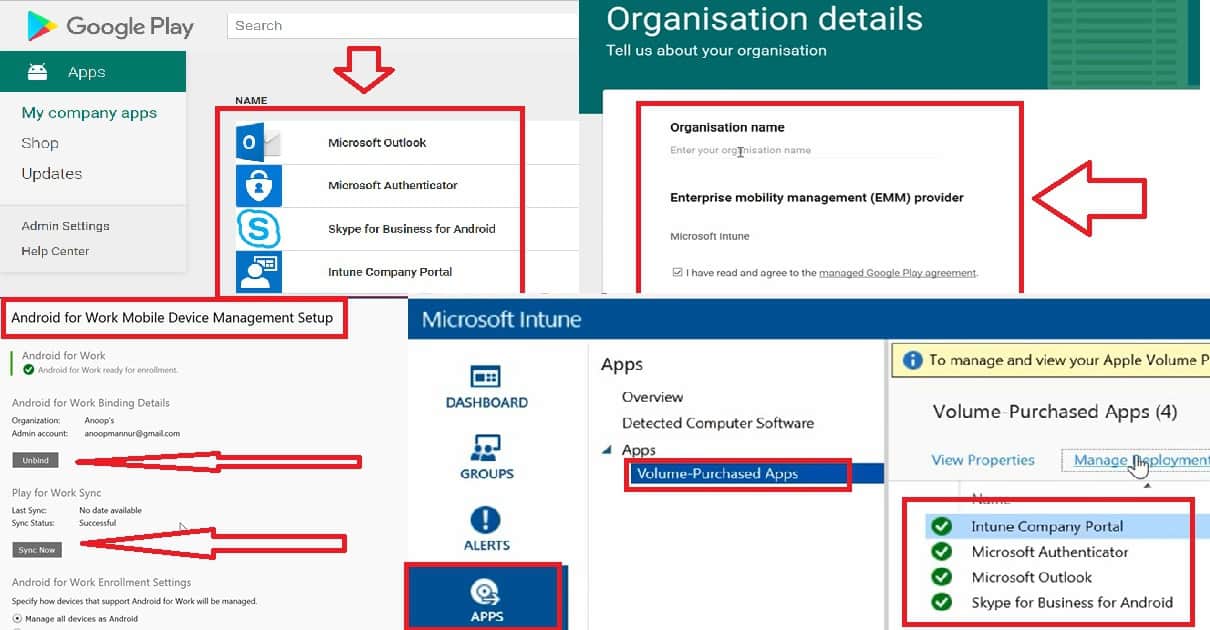Screen dimensions: 1210x630
Task: Click the NAME column header in Google Play
Action: click(251, 101)
